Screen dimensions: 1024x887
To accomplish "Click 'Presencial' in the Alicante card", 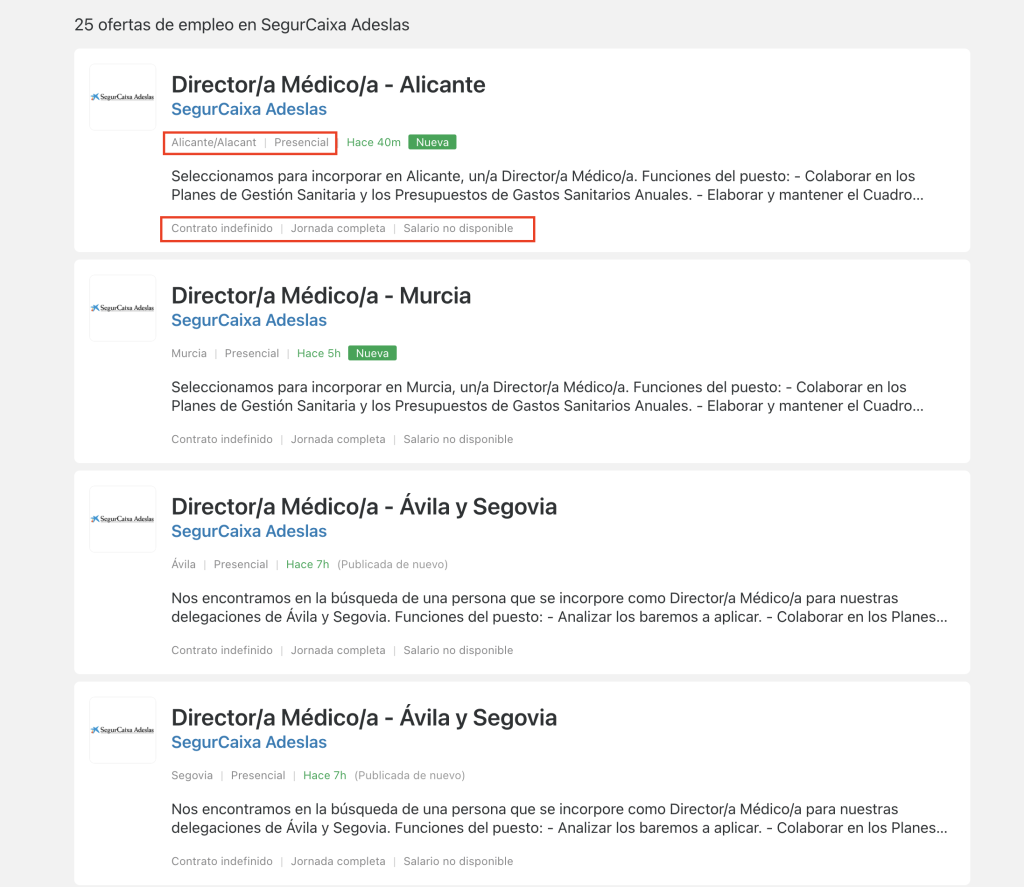I will (302, 142).
